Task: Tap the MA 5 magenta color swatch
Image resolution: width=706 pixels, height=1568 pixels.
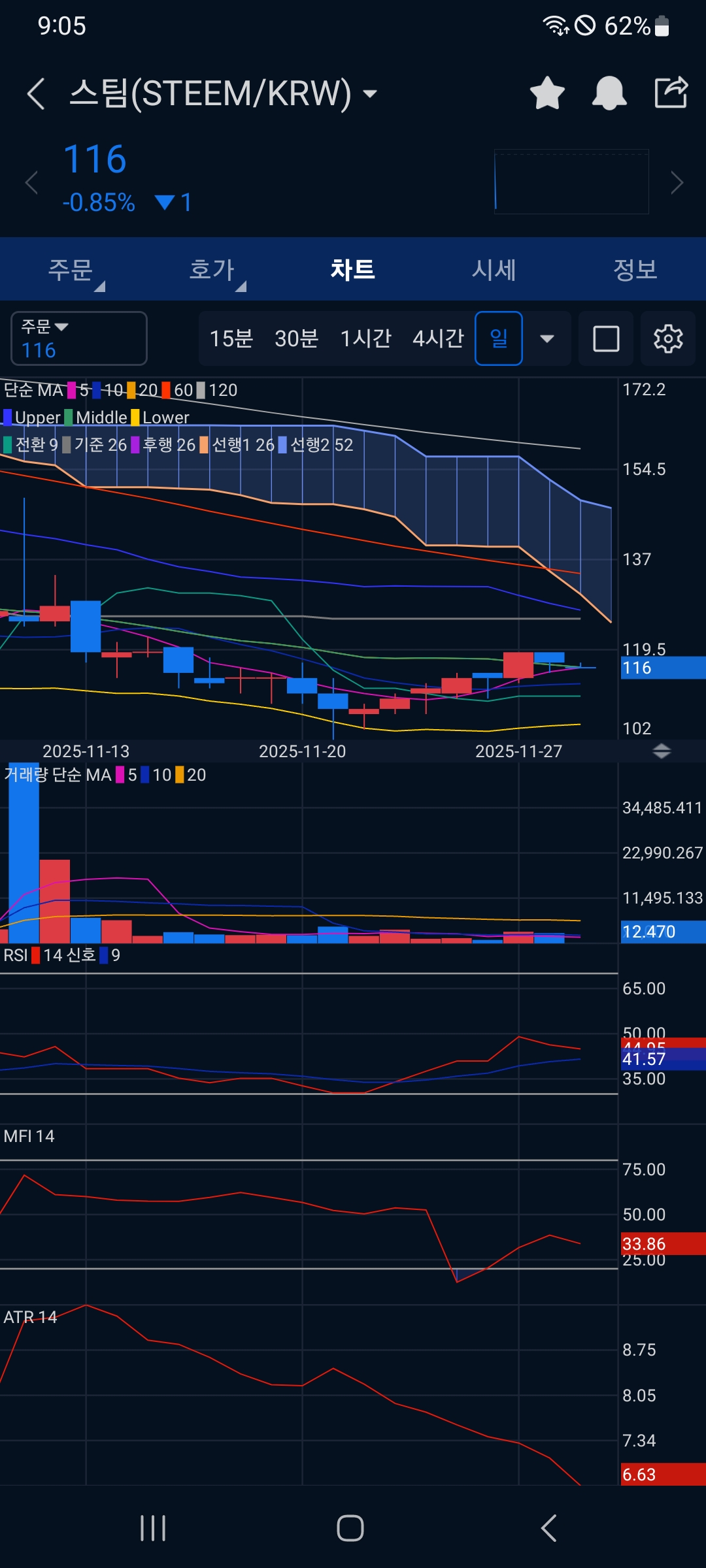Action: point(72,390)
